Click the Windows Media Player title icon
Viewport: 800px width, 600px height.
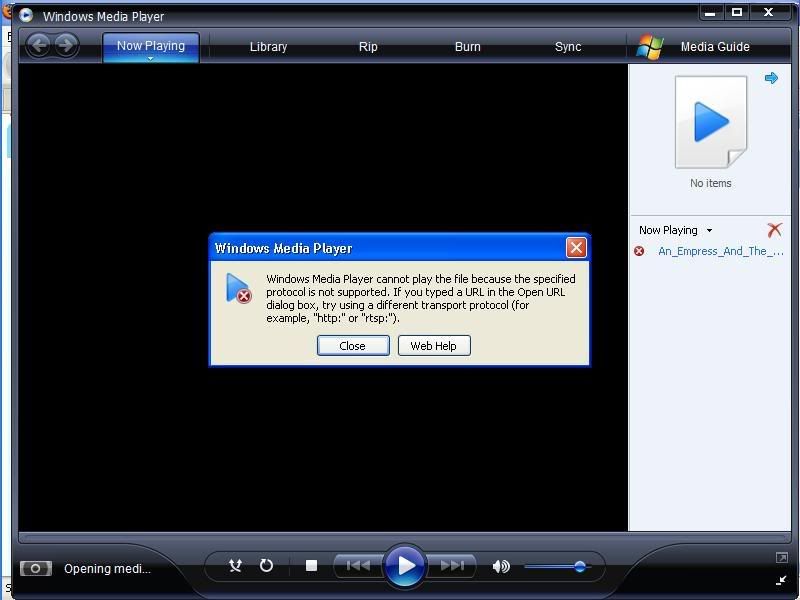pyautogui.click(x=26, y=16)
